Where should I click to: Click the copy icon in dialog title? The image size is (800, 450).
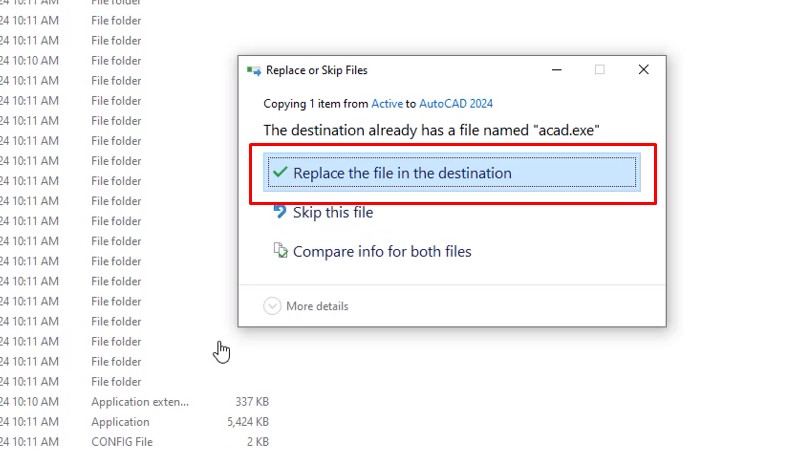pos(254,71)
